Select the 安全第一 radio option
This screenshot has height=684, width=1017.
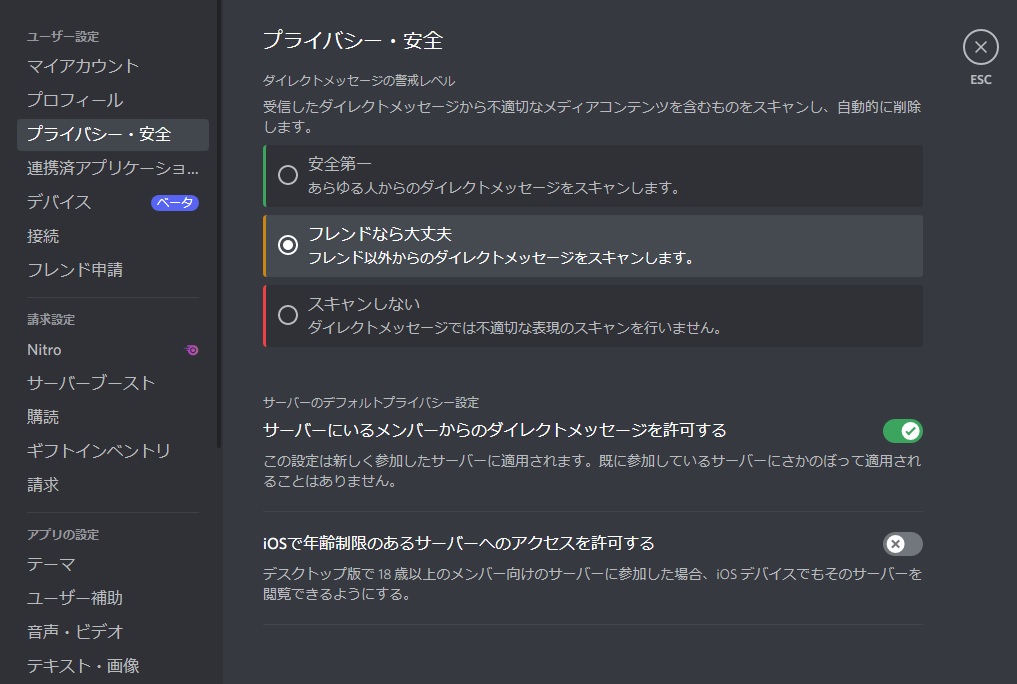coord(288,175)
